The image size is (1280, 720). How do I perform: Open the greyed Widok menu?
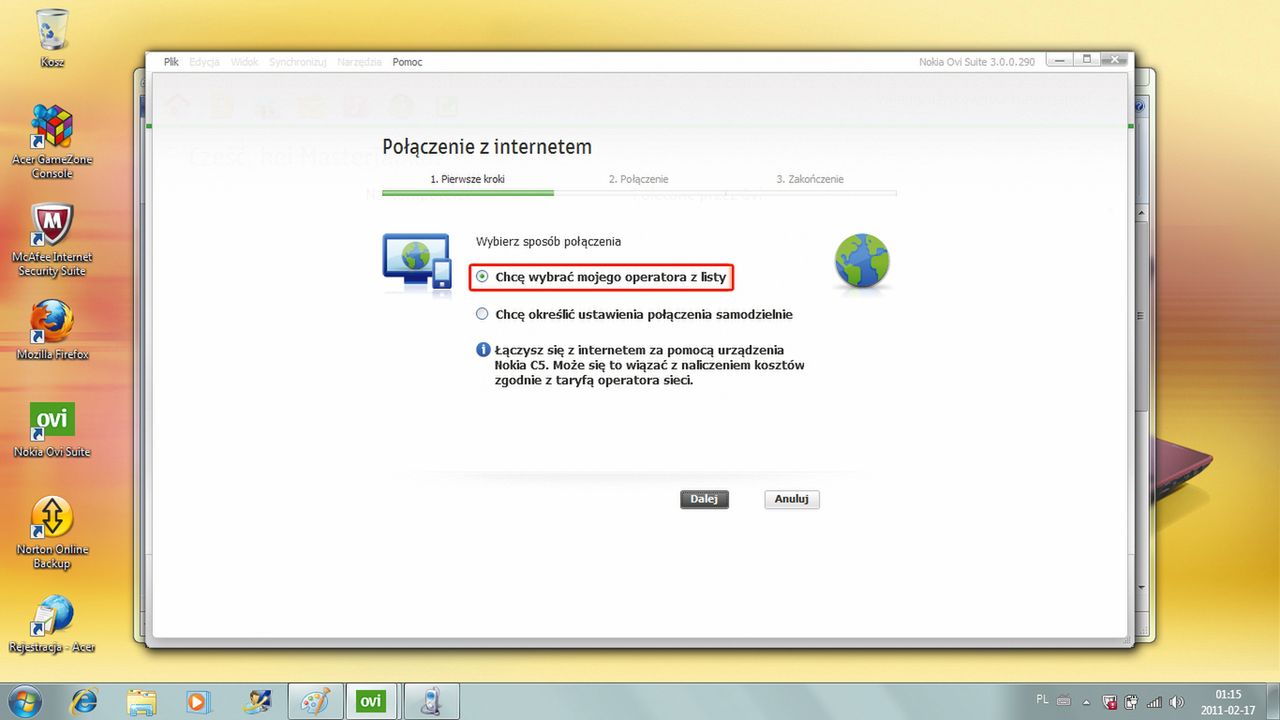tap(244, 62)
